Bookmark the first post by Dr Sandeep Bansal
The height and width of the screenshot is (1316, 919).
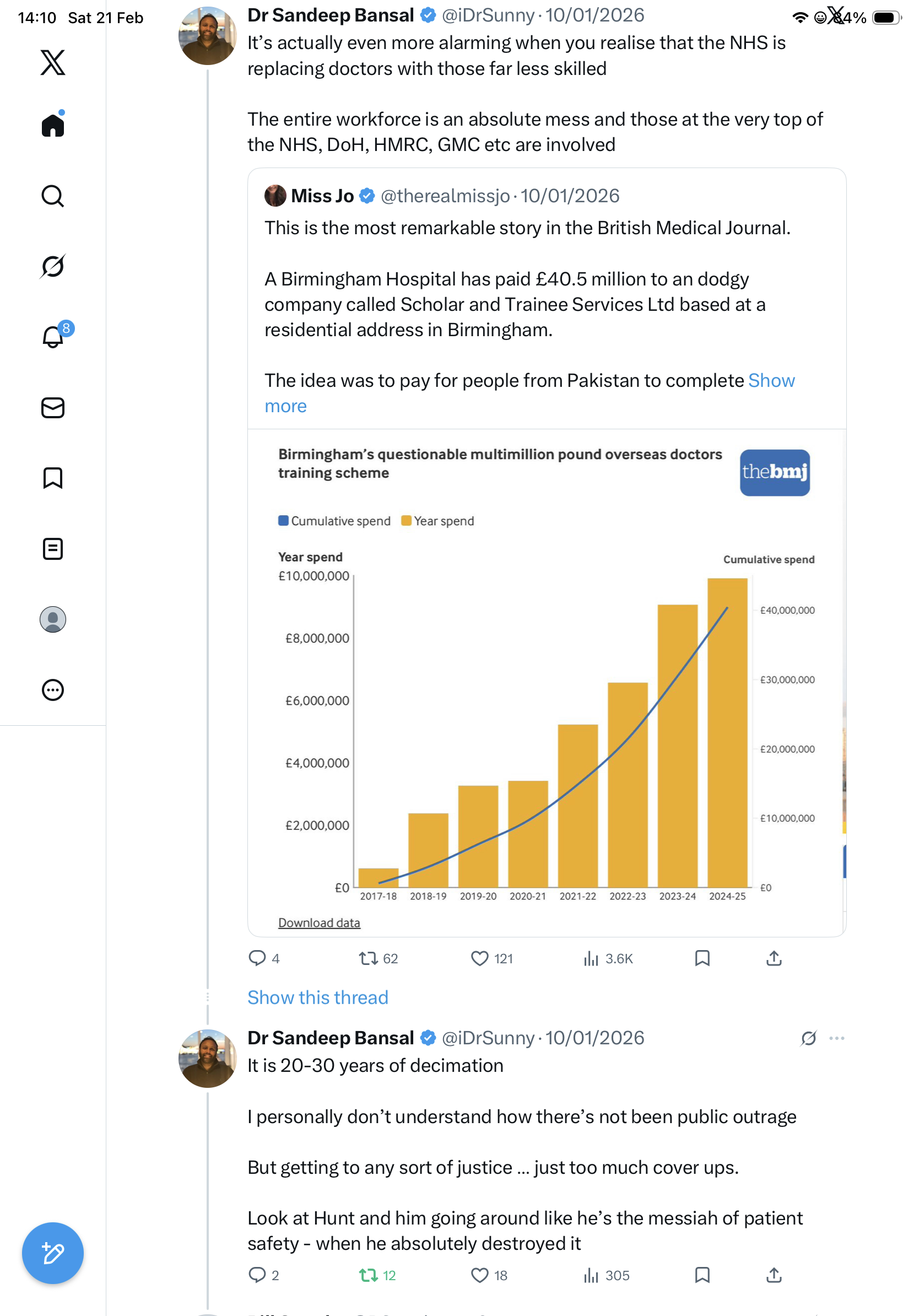(702, 958)
